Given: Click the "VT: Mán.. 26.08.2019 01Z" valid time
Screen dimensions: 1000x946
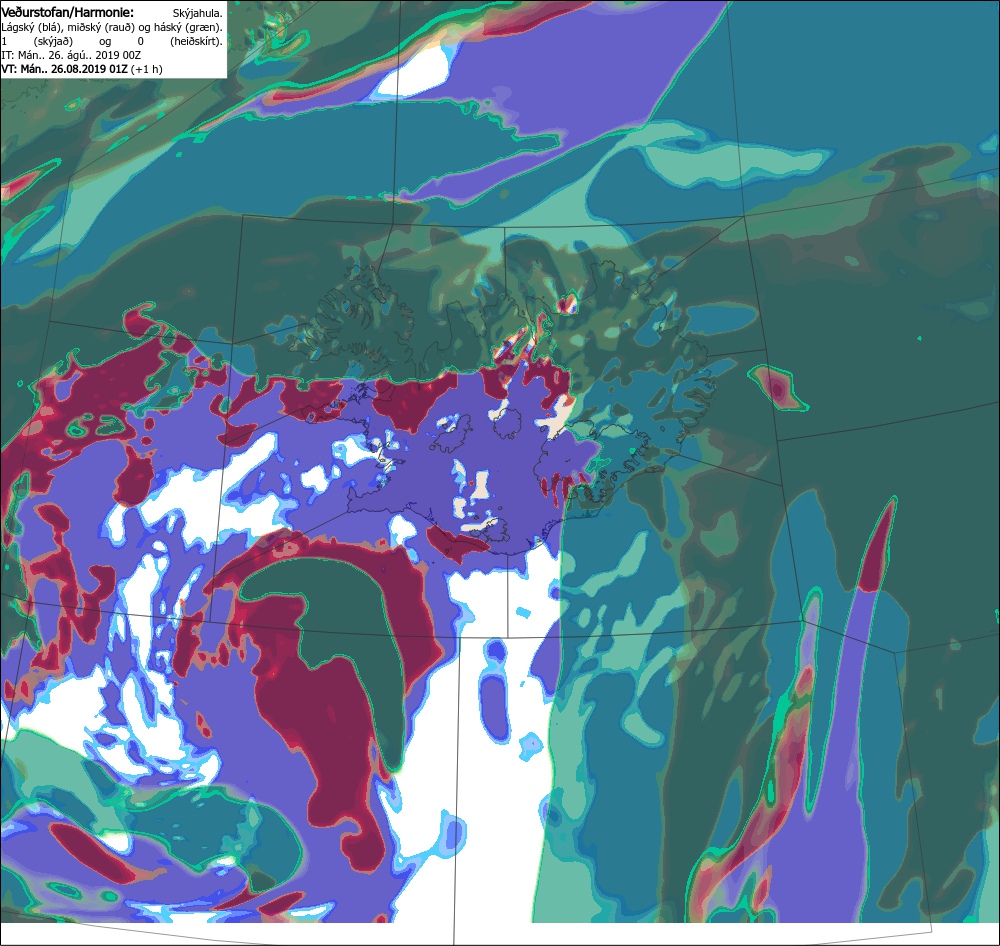Looking at the screenshot, I should tap(64, 69).
